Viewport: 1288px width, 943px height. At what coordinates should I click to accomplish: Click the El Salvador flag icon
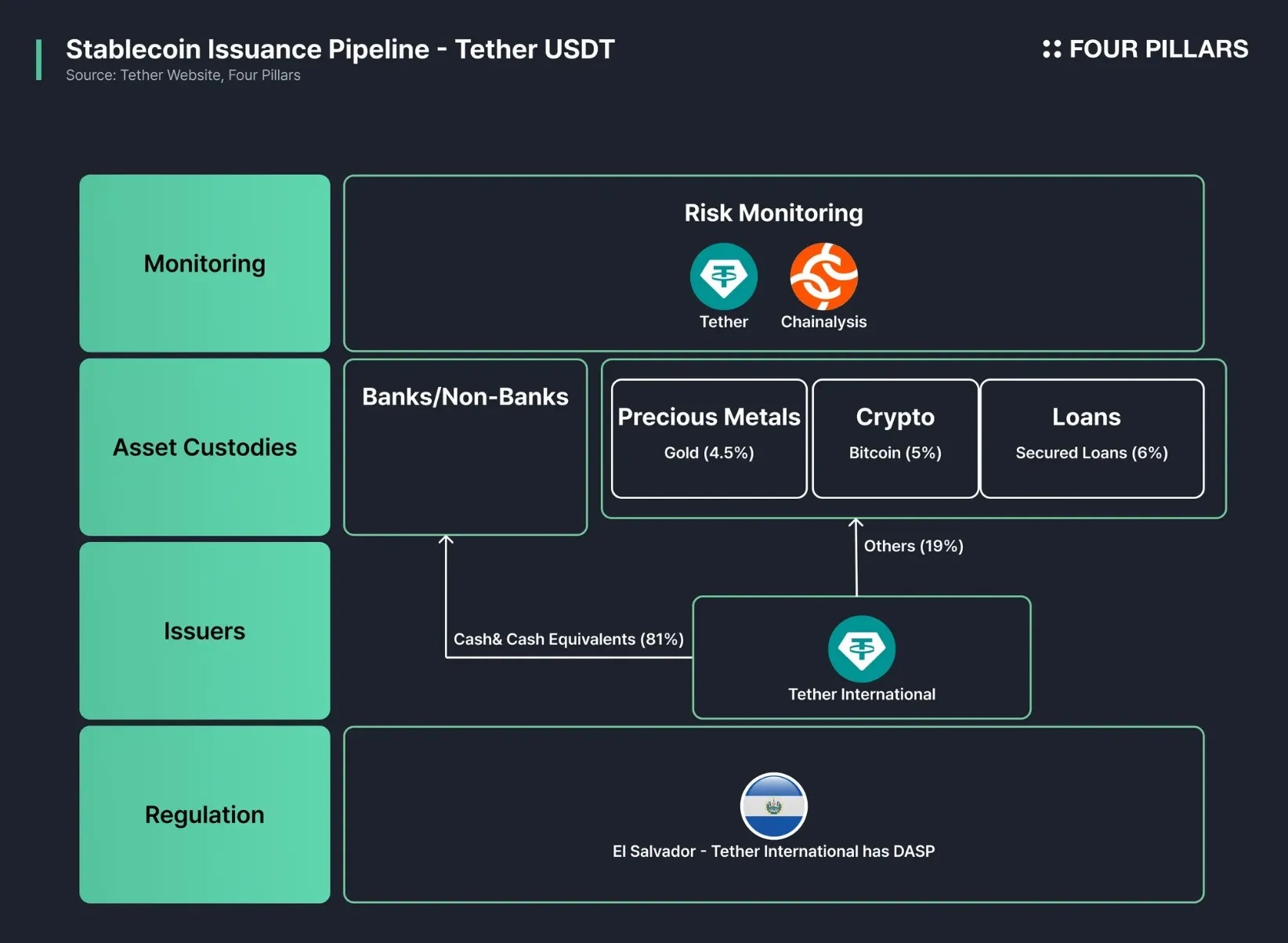coord(773,806)
